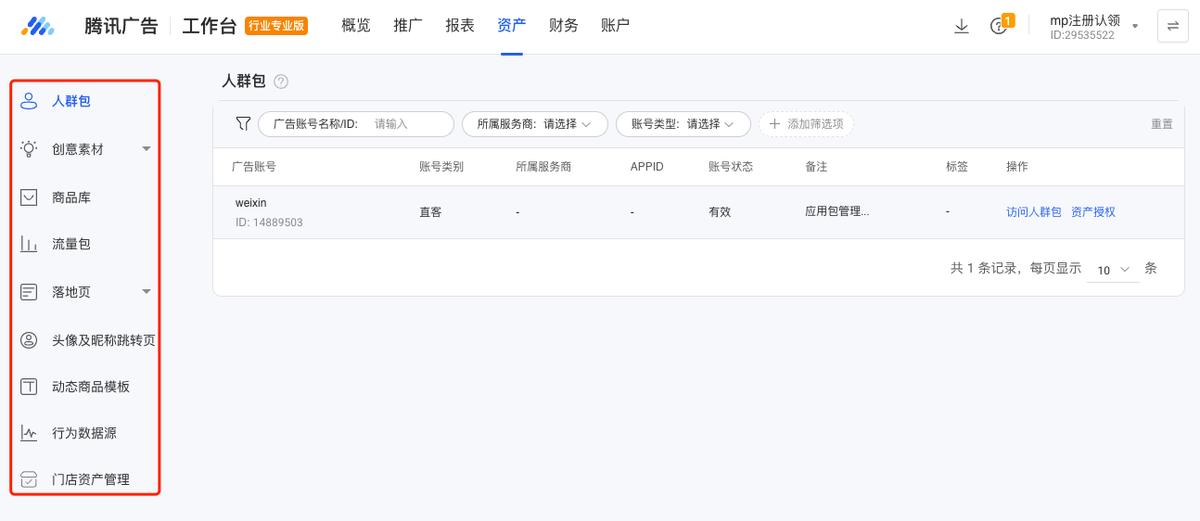The height and width of the screenshot is (521, 1200).
Task: Click the 访问人群包 link
Action: pyautogui.click(x=1034, y=212)
